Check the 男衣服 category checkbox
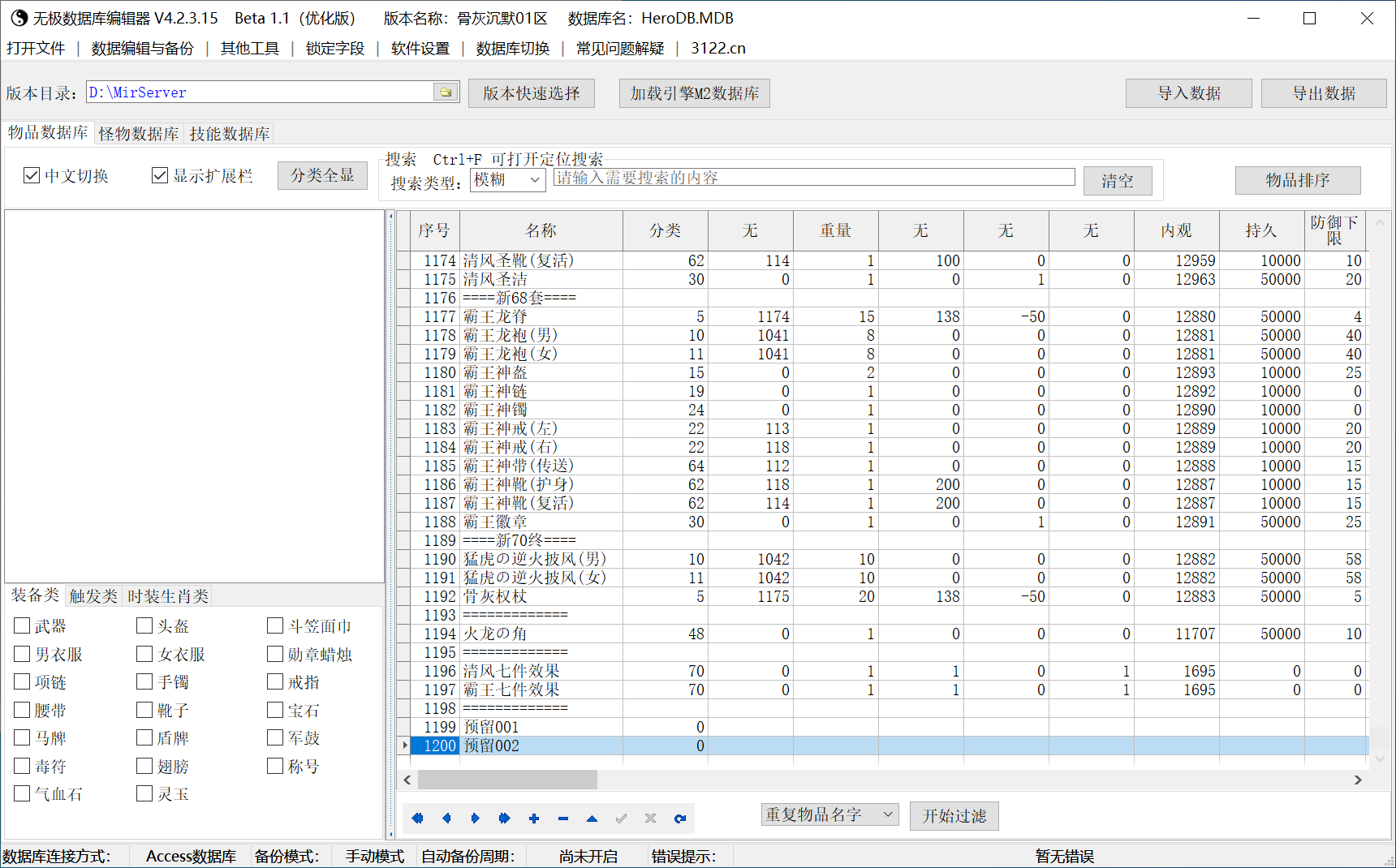 [x=22, y=654]
